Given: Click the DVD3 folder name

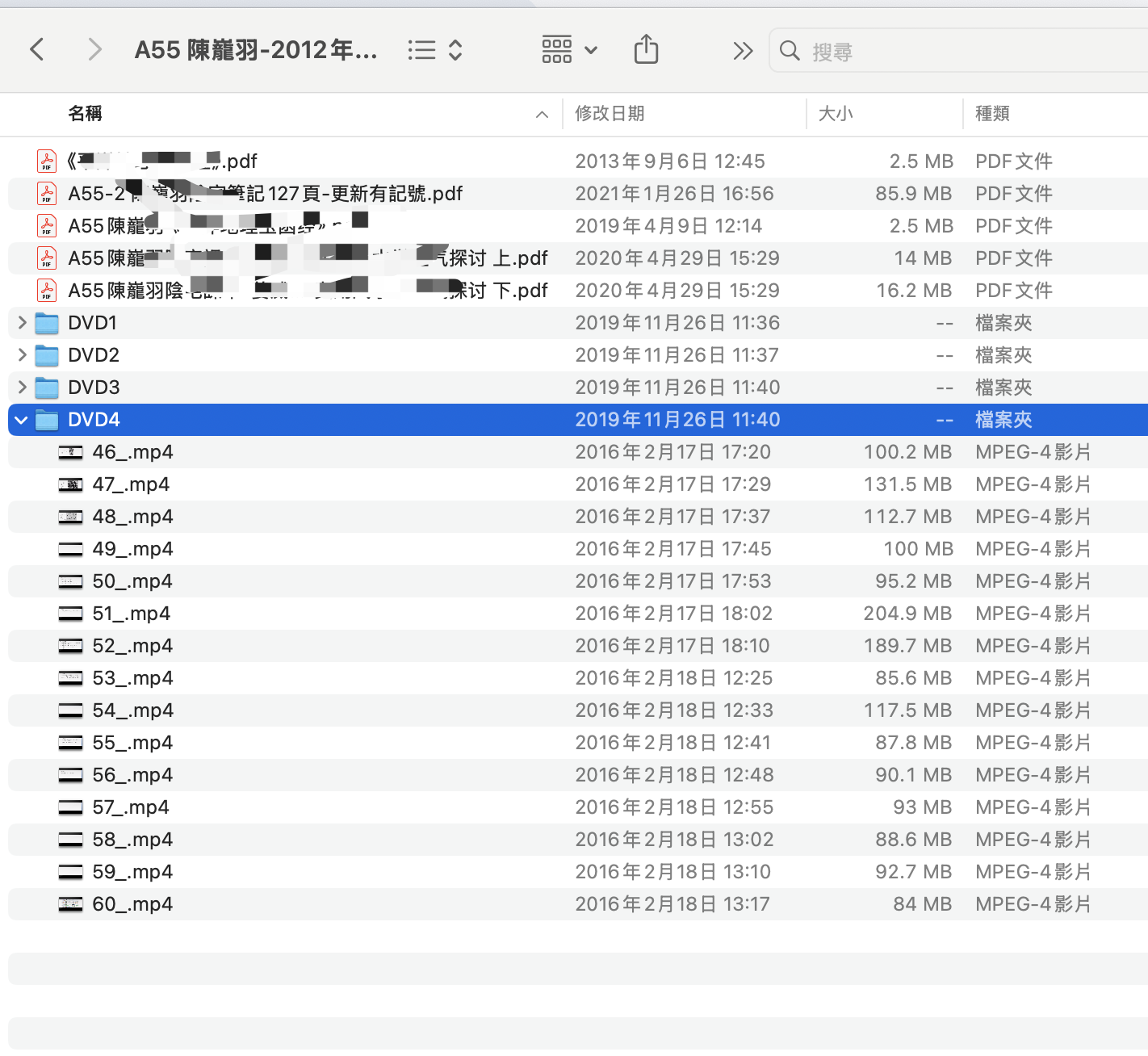Looking at the screenshot, I should [x=94, y=388].
